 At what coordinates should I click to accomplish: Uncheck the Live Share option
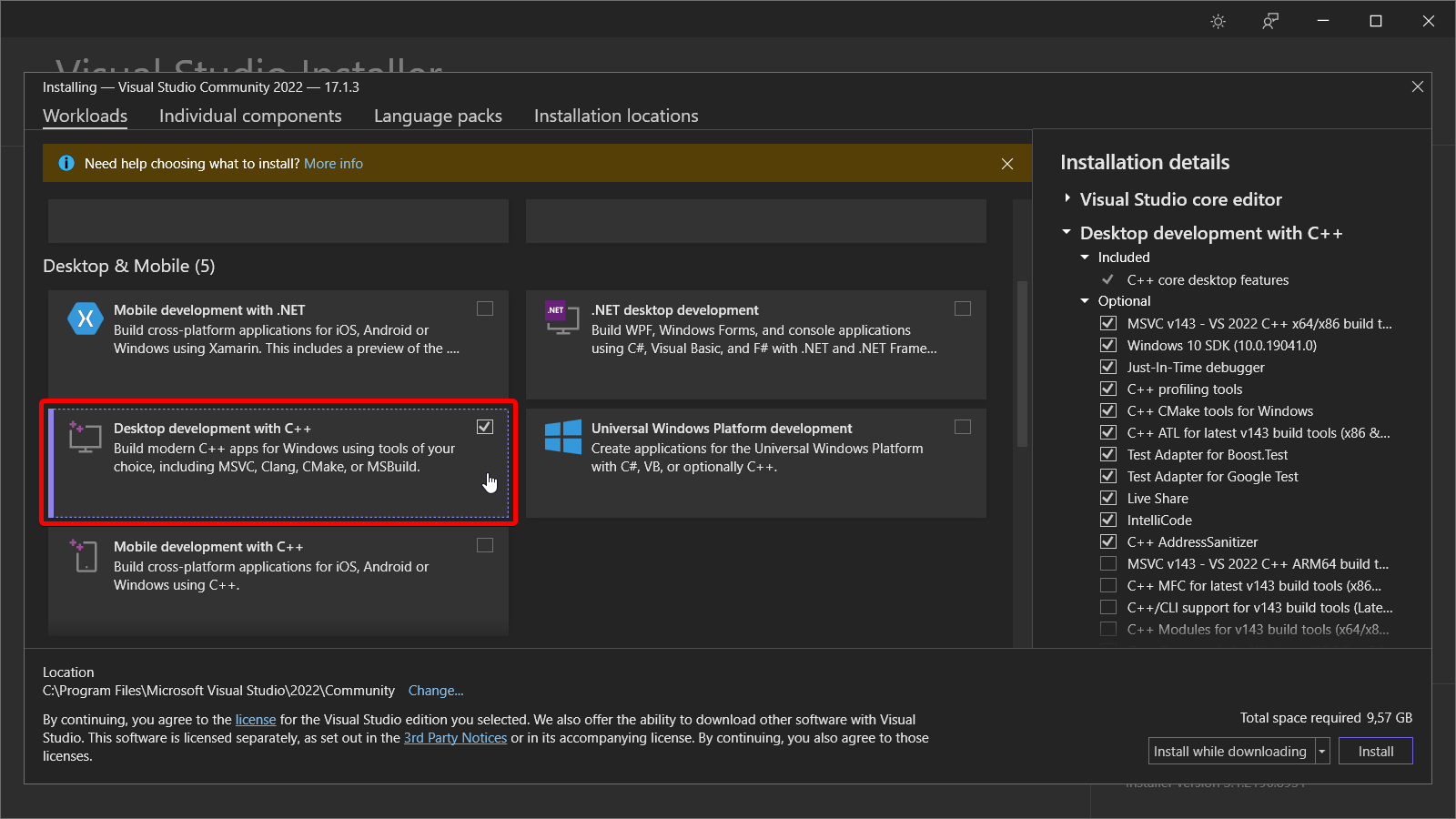pos(1108,498)
